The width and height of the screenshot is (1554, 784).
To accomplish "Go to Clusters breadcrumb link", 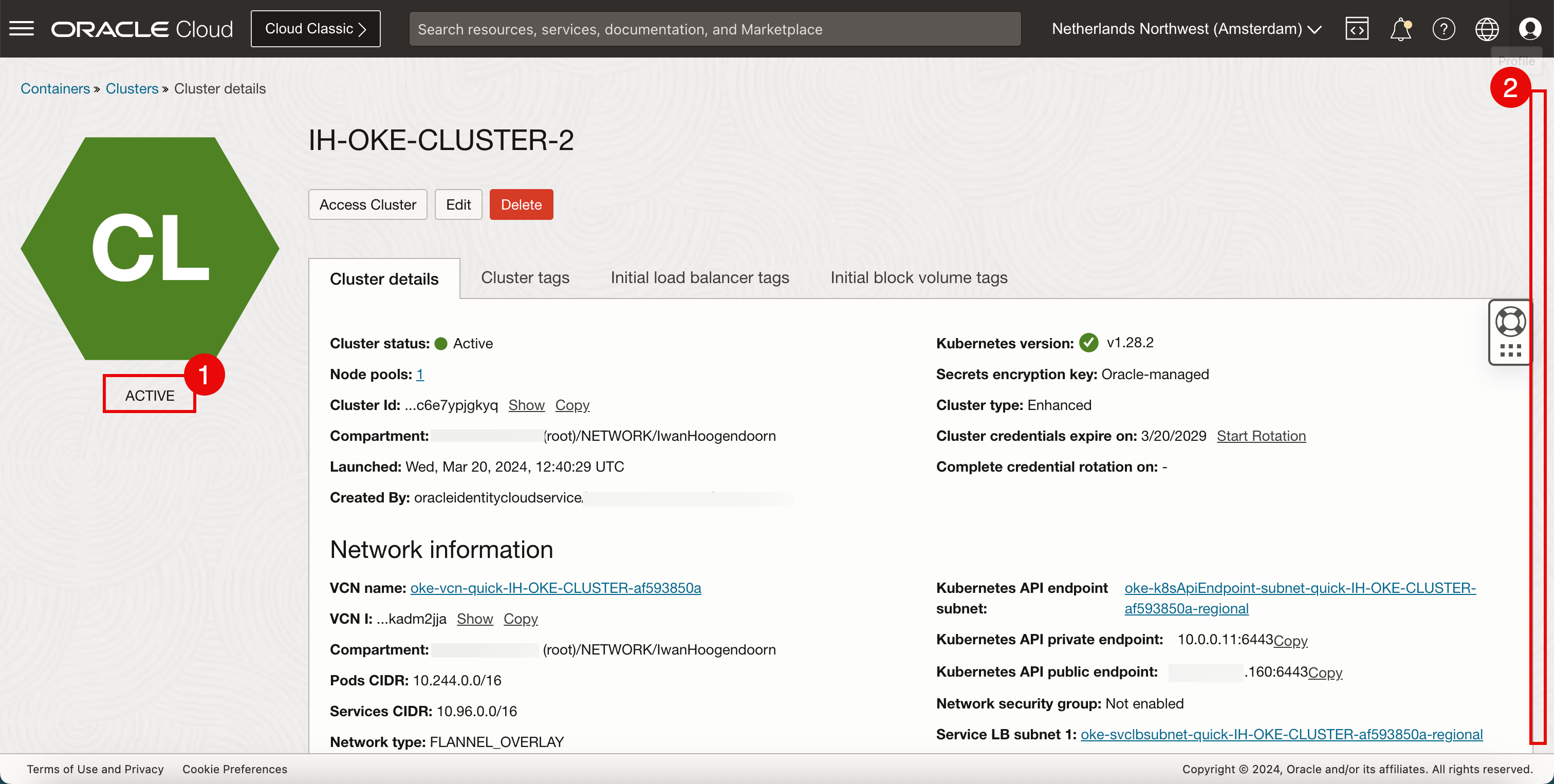I will (x=132, y=89).
